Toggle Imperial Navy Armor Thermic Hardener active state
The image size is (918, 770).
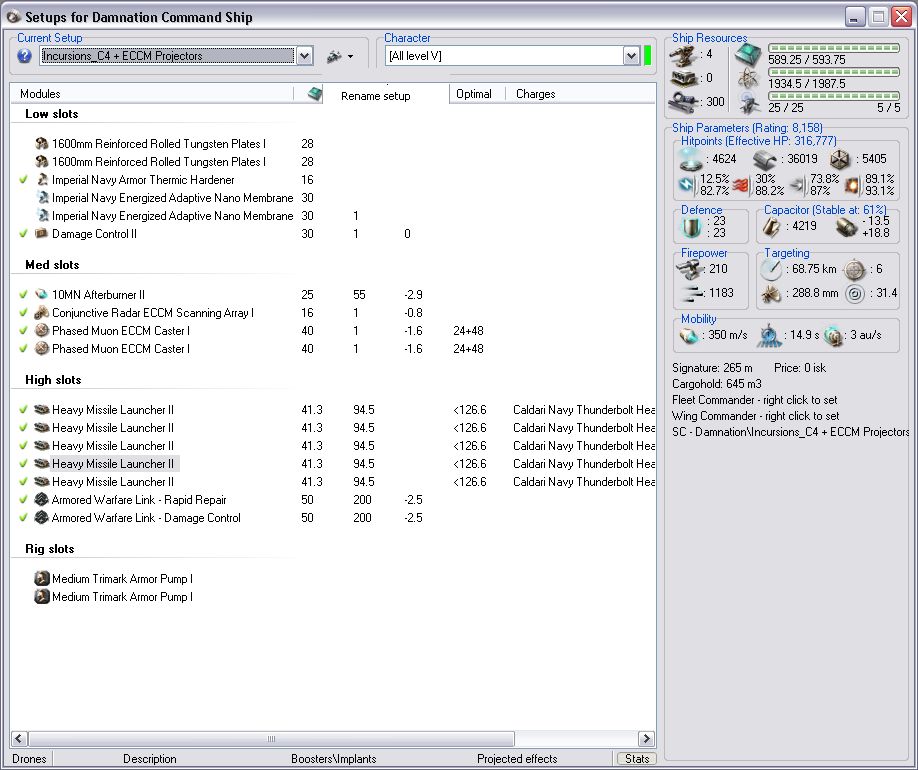pyautogui.click(x=23, y=180)
